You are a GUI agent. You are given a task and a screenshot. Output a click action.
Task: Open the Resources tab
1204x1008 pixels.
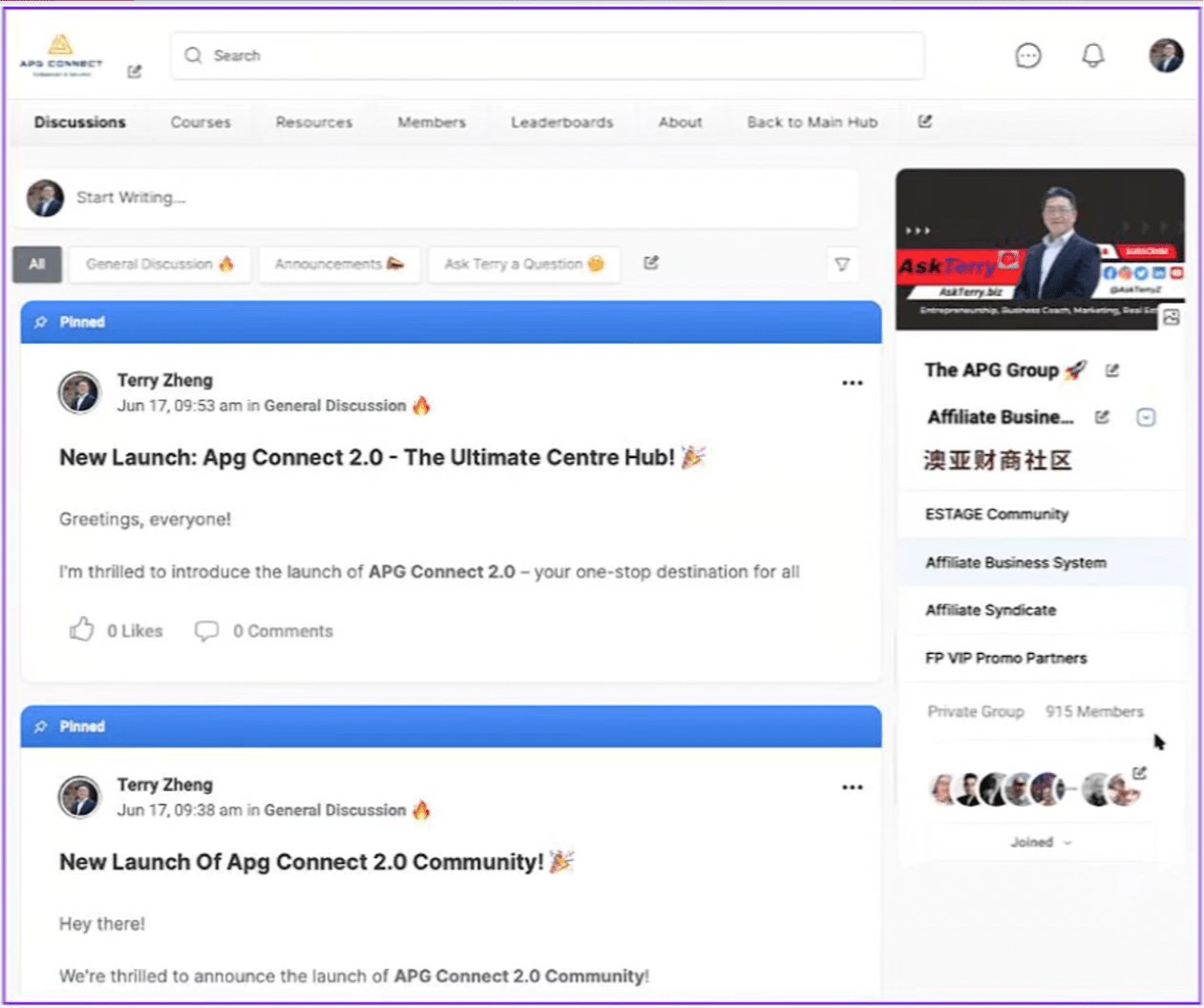point(314,122)
